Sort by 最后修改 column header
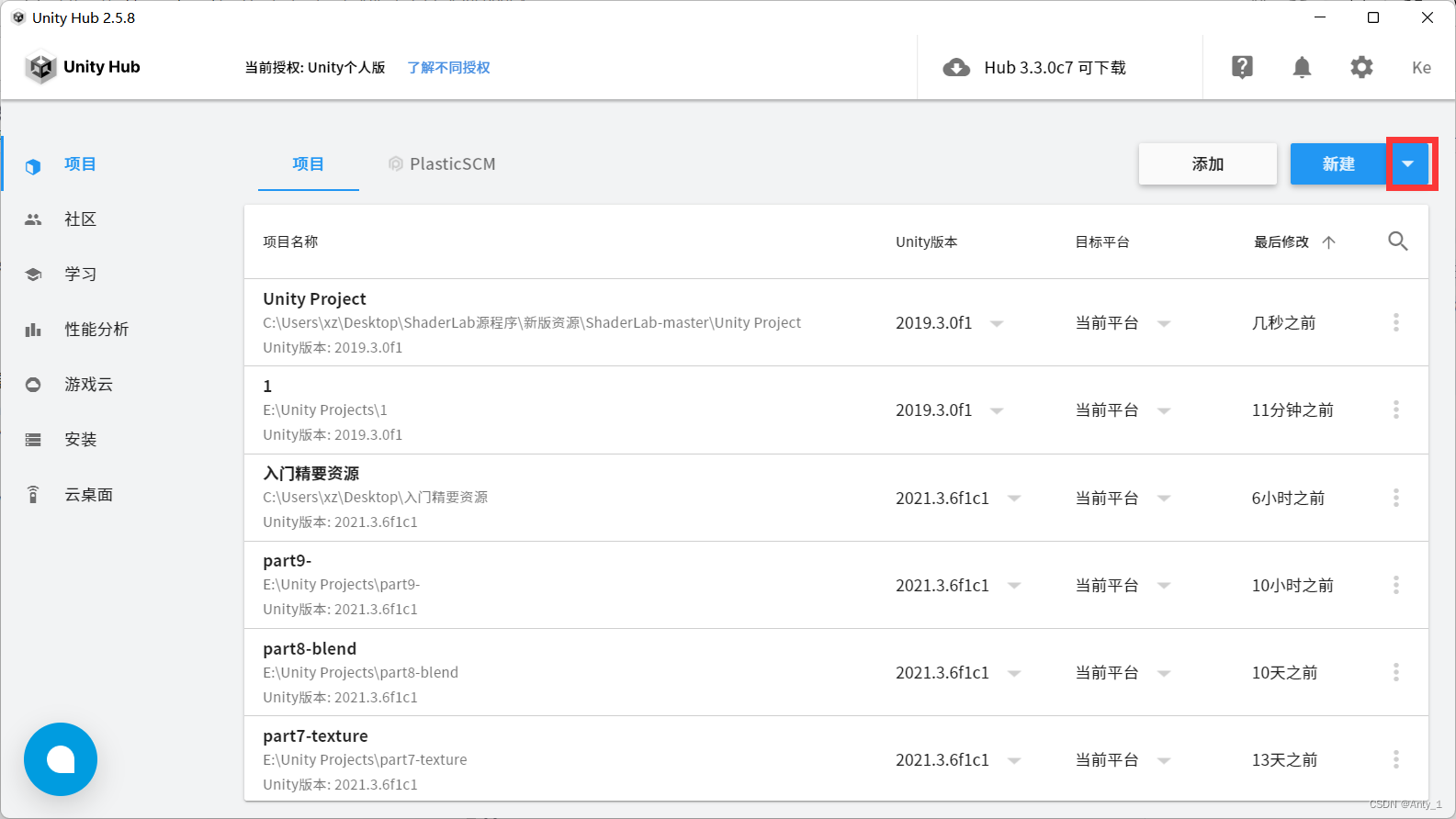The height and width of the screenshot is (819, 1456). click(1281, 242)
